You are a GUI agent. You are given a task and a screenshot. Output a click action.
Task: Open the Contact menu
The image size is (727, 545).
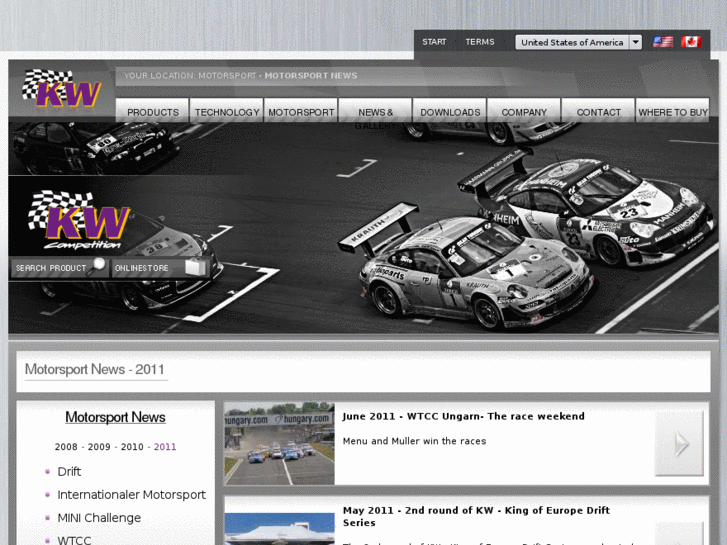[599, 110]
